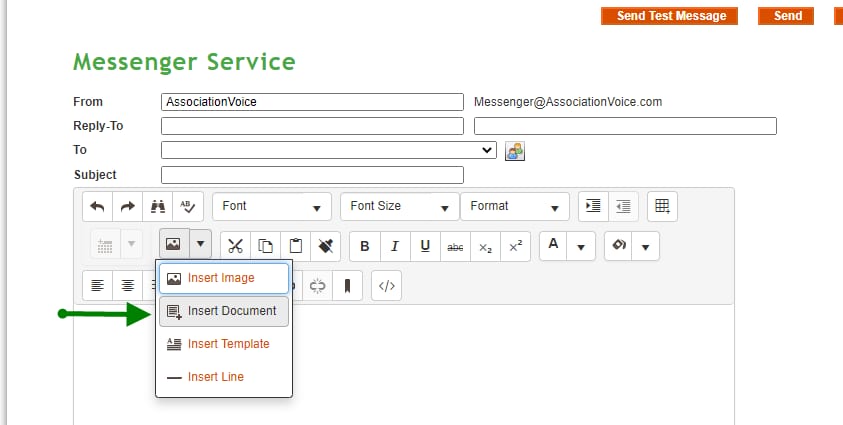Click the decrease indent icon
Screen dimensions: 843x425
coord(623,206)
